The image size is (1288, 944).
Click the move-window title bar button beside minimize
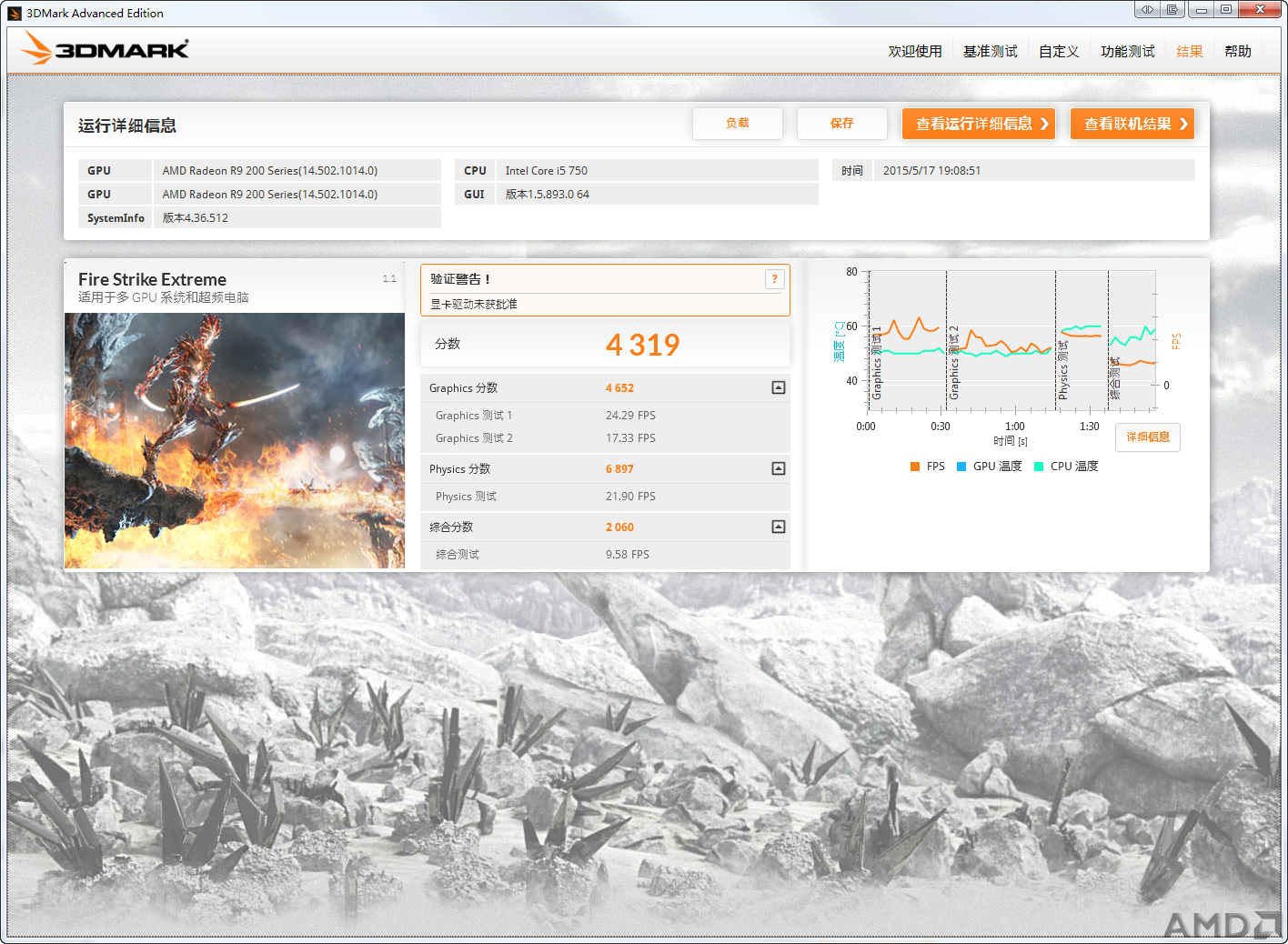point(1172,9)
